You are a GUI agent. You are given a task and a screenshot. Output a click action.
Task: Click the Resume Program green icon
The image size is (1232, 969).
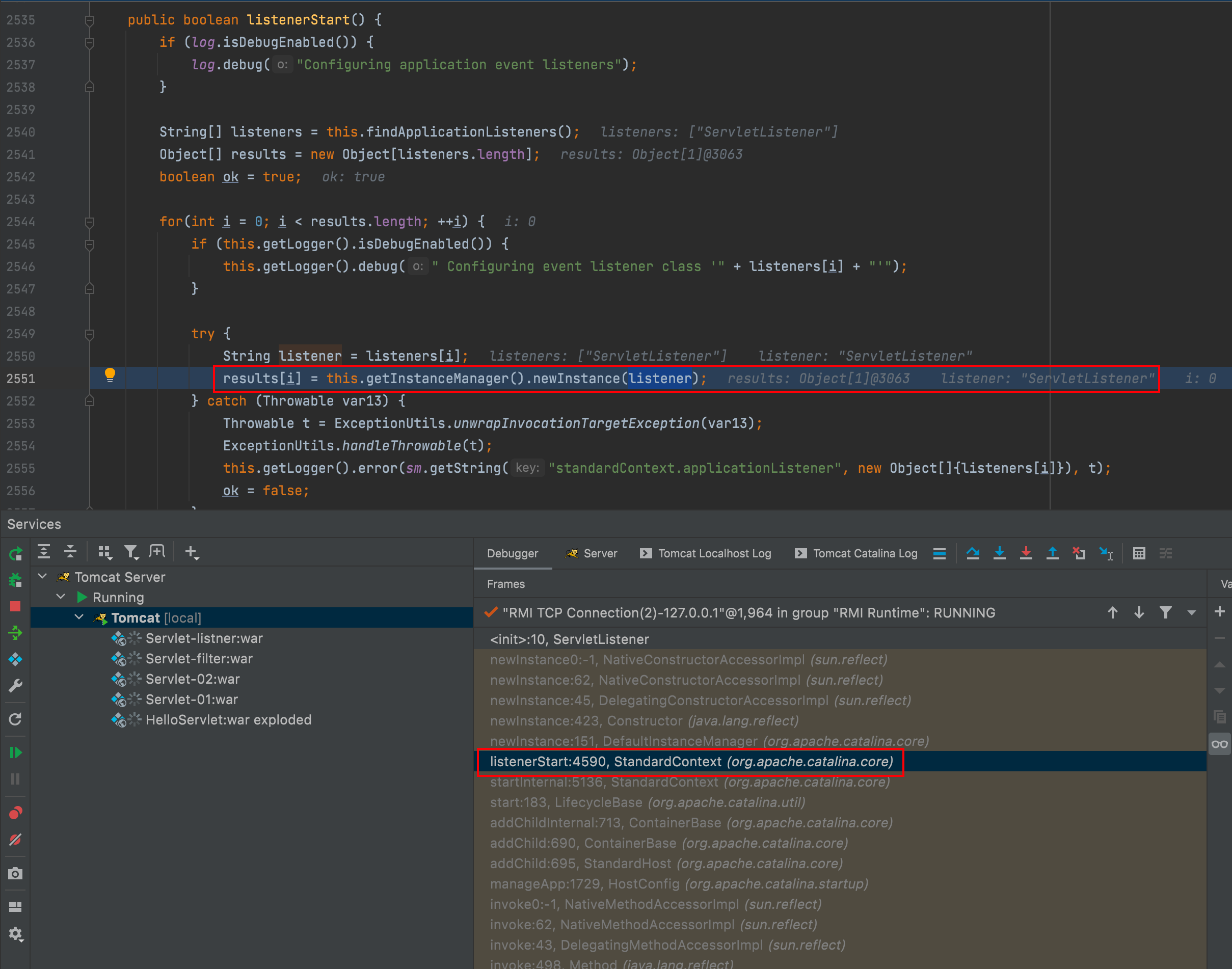point(15,753)
